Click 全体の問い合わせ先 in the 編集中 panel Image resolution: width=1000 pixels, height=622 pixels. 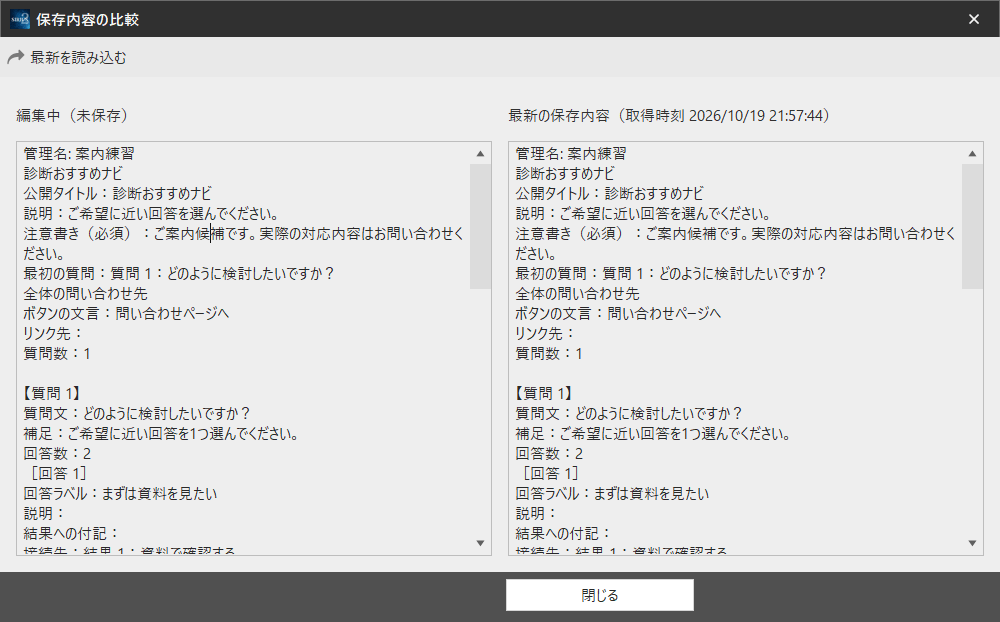[85, 293]
